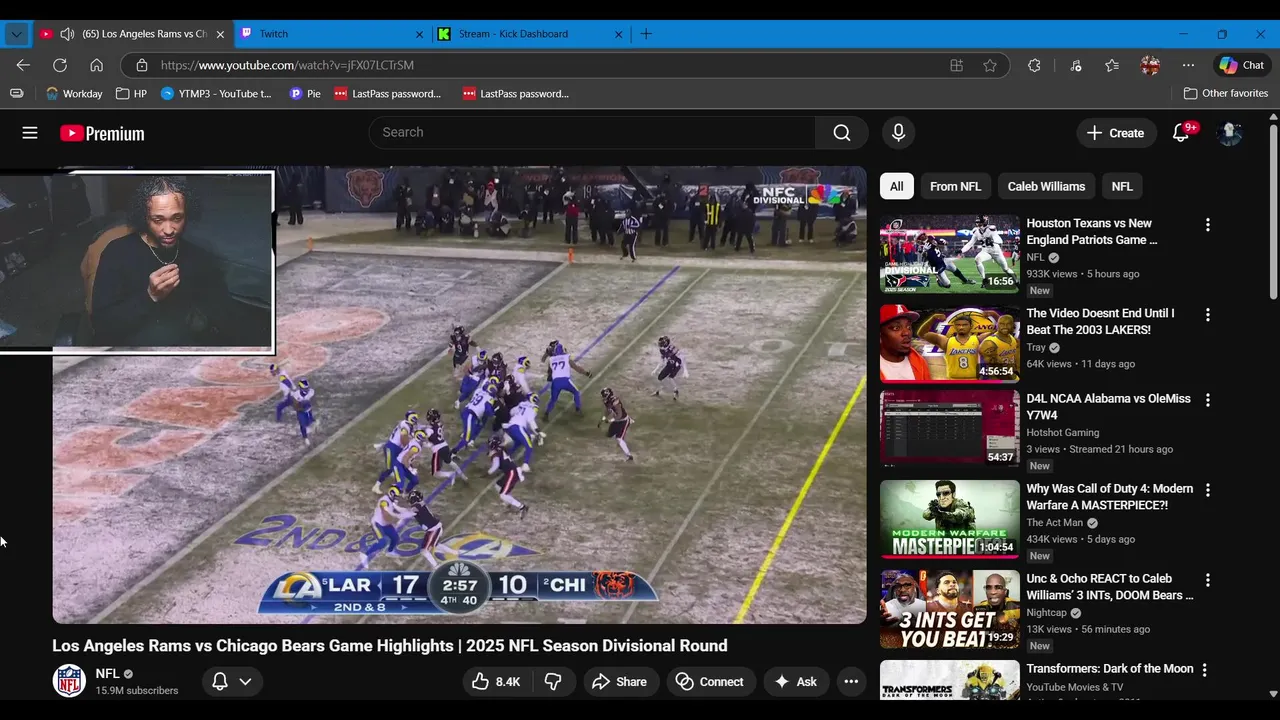The height and width of the screenshot is (720, 1280).
Task: Open more options for Houston Texans video
Action: coord(1207,225)
